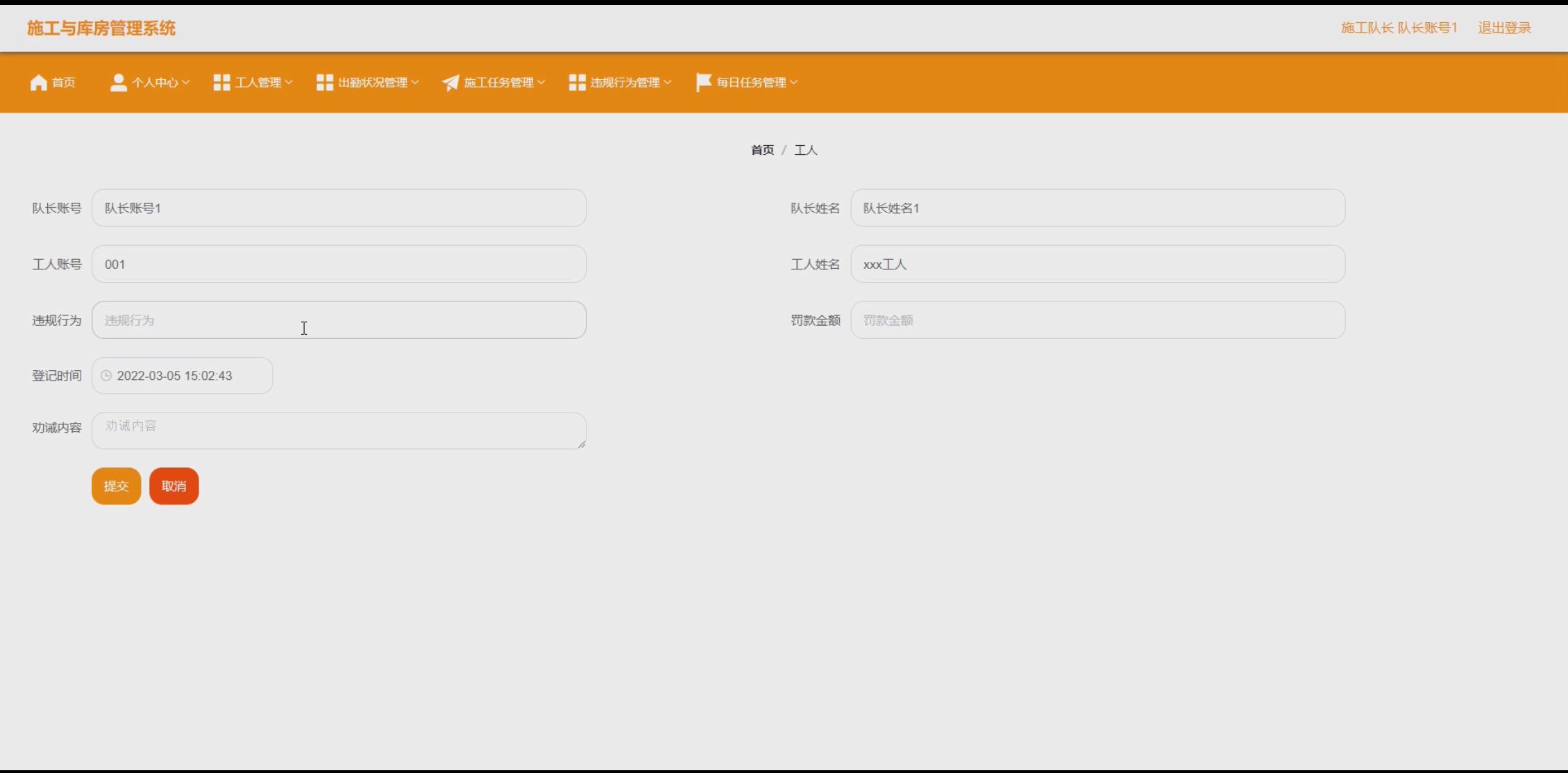The height and width of the screenshot is (773, 1568).
Task: Click the clock icon in 登记时间 field
Action: click(106, 376)
